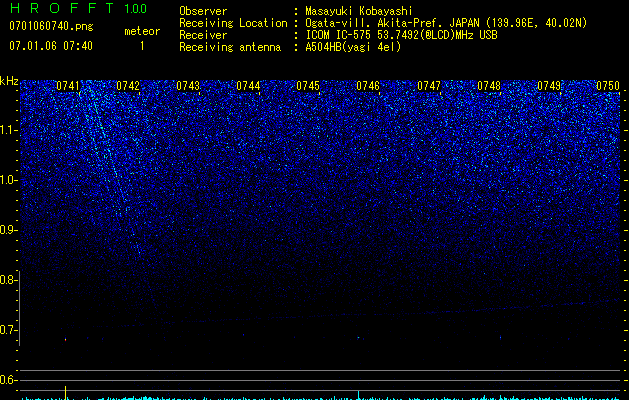Click the date stamp 07.01.06 07:40
Screen dimensions: 629x400
(x=51, y=46)
